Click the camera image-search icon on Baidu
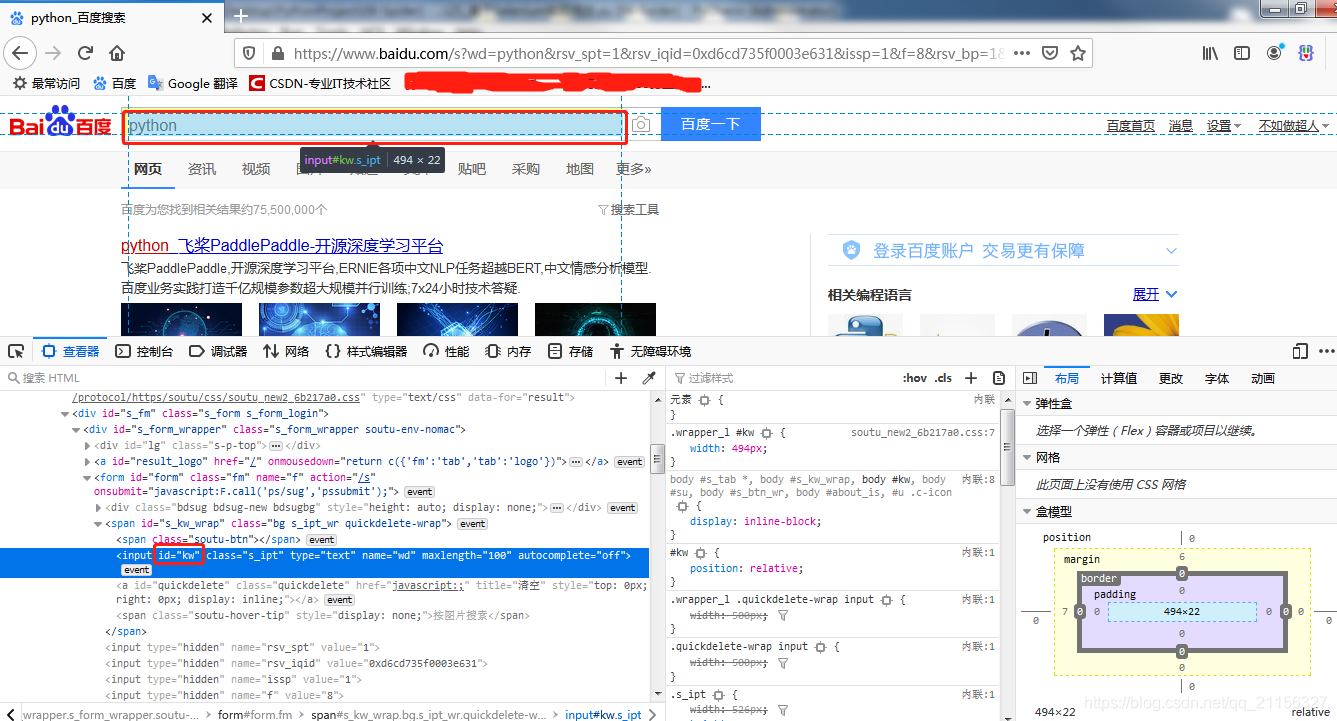 (x=641, y=125)
